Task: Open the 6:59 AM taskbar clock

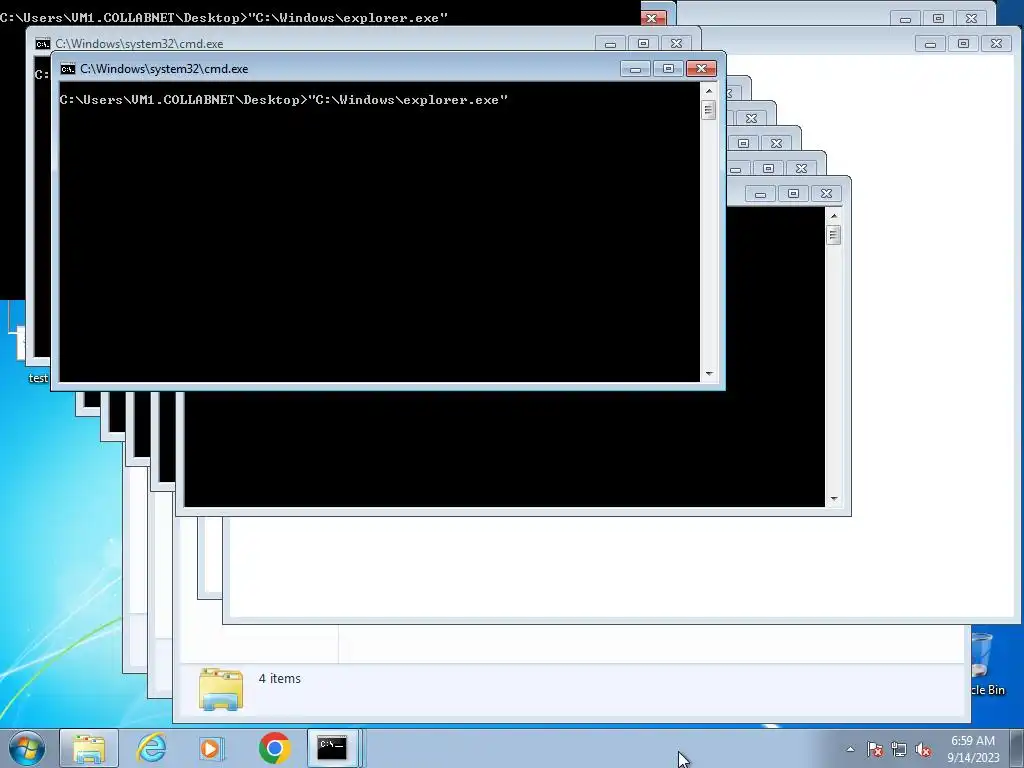Action: click(x=972, y=749)
